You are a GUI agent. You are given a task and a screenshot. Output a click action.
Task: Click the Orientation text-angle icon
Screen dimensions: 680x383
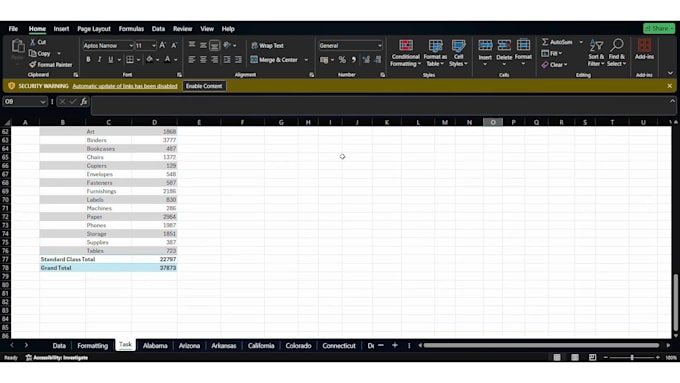pos(227,45)
